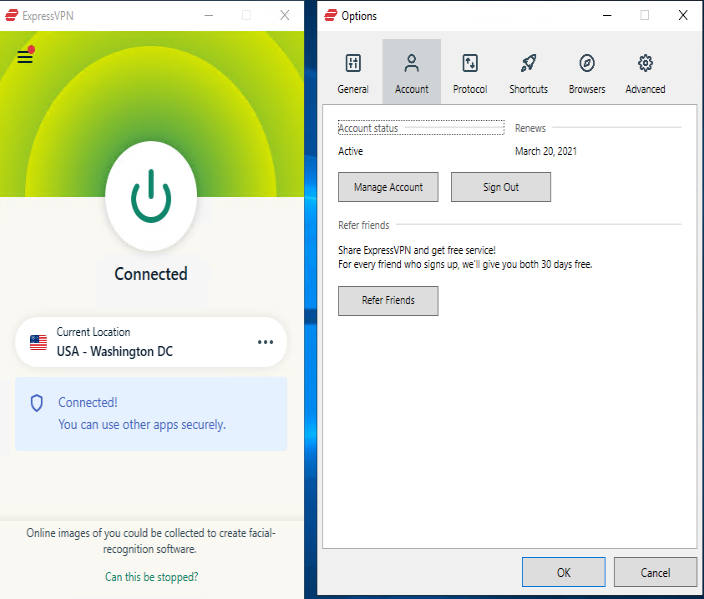
Task: Switch to the Shortcuts tab label
Action: pyautogui.click(x=528, y=89)
